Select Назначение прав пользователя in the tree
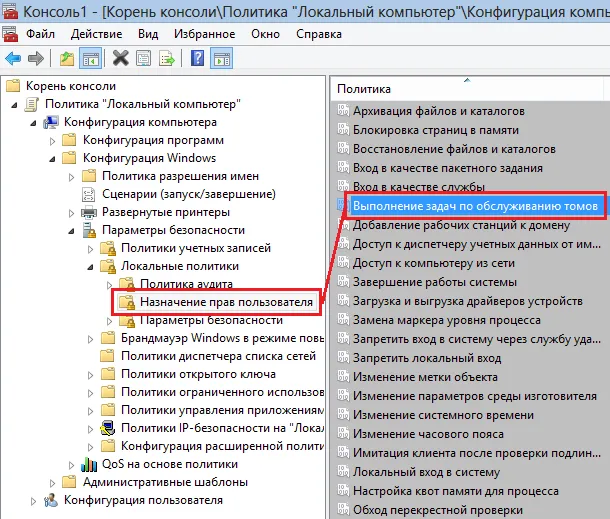This screenshot has height=519, width=610. click(226, 302)
